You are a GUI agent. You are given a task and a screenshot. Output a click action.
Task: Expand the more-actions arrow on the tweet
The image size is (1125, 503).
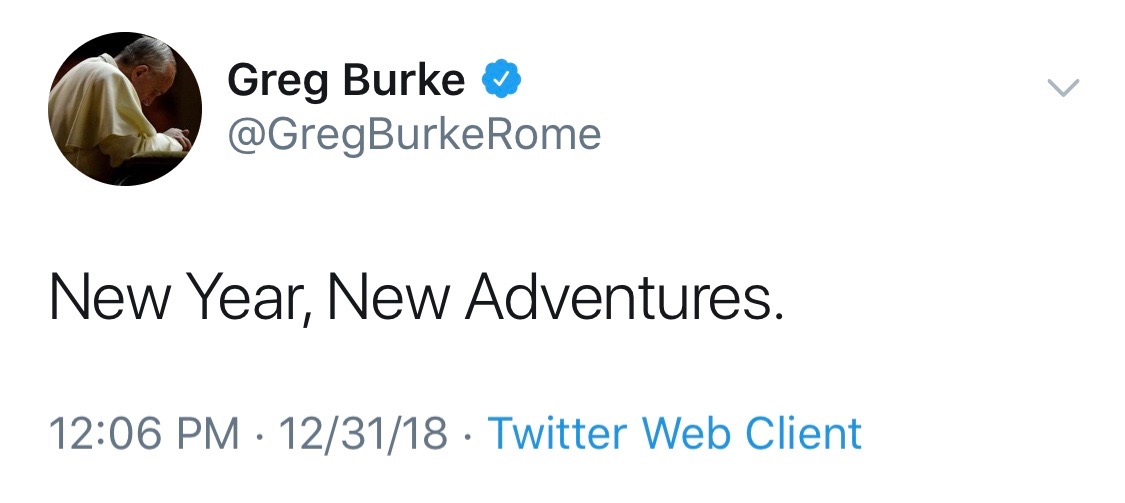(x=1063, y=88)
